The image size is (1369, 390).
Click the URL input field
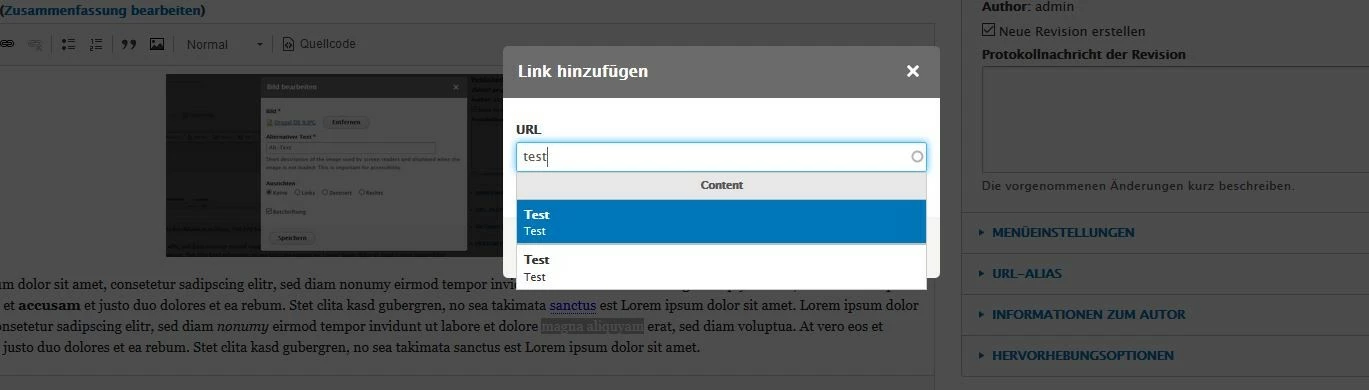(721, 157)
